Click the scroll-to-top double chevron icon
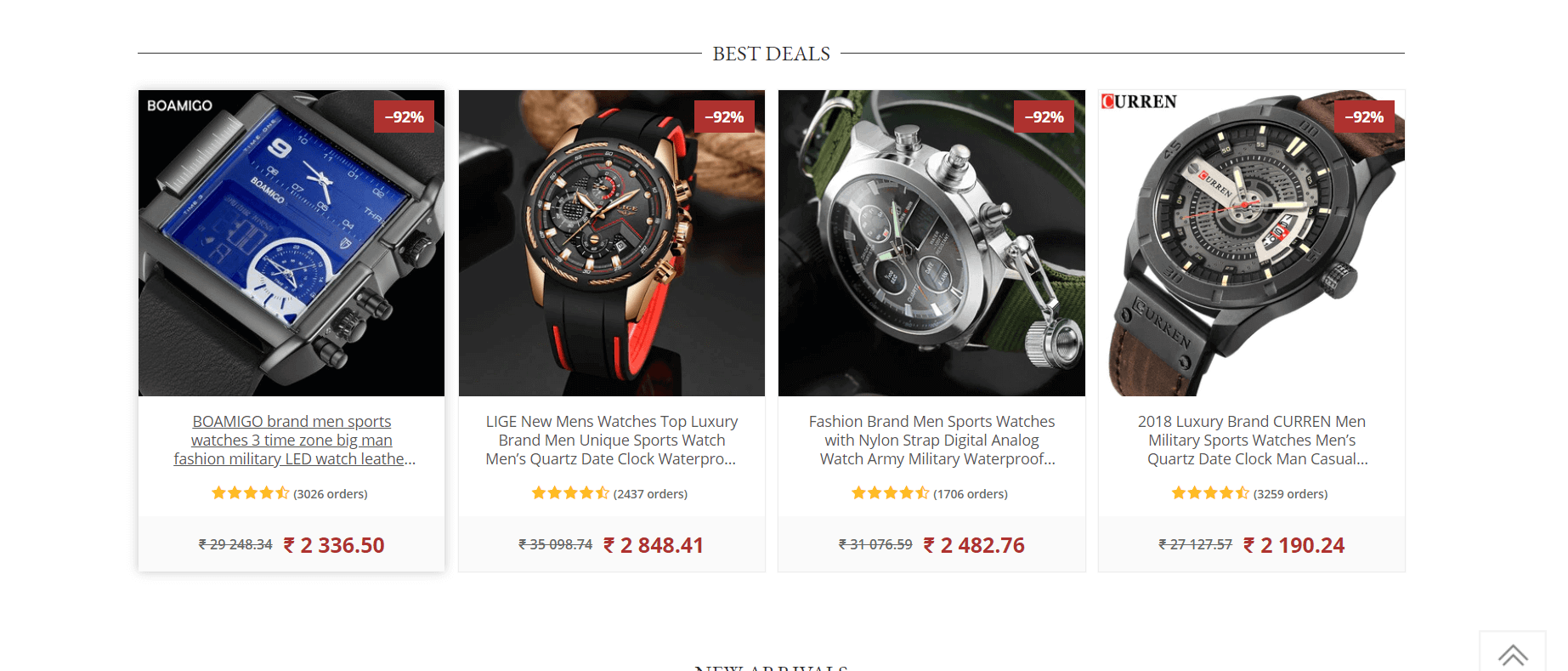 click(x=1513, y=655)
